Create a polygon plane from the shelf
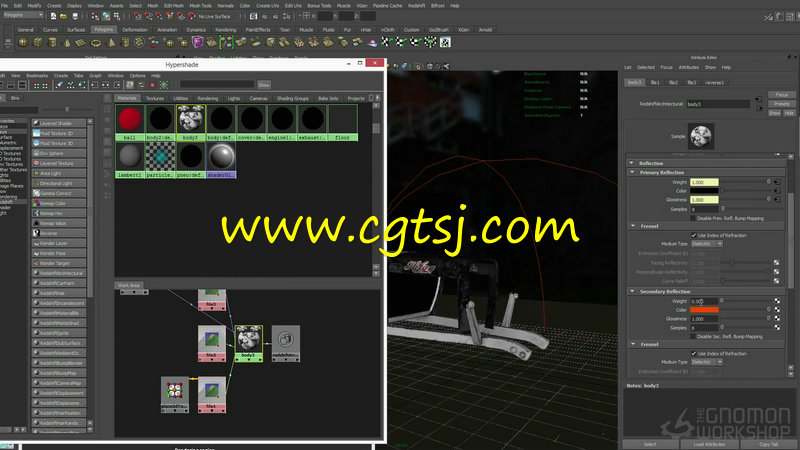800x450 pixels. [81, 42]
